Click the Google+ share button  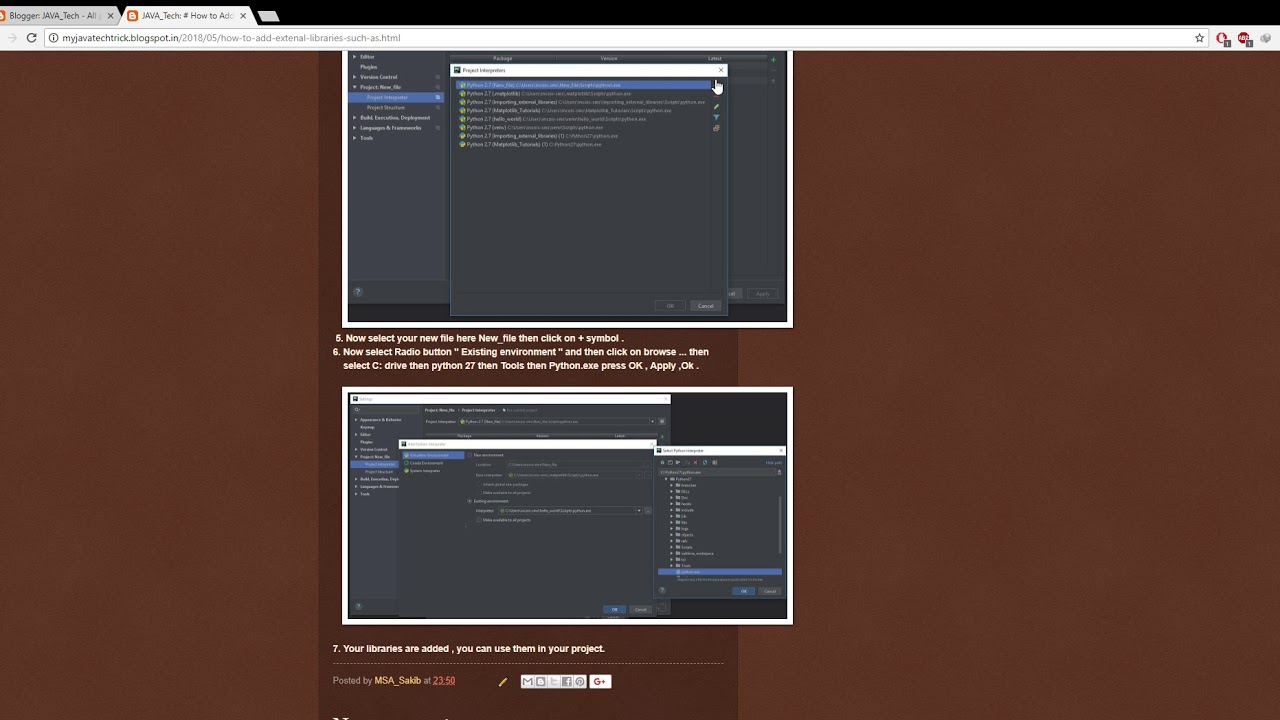click(x=600, y=681)
